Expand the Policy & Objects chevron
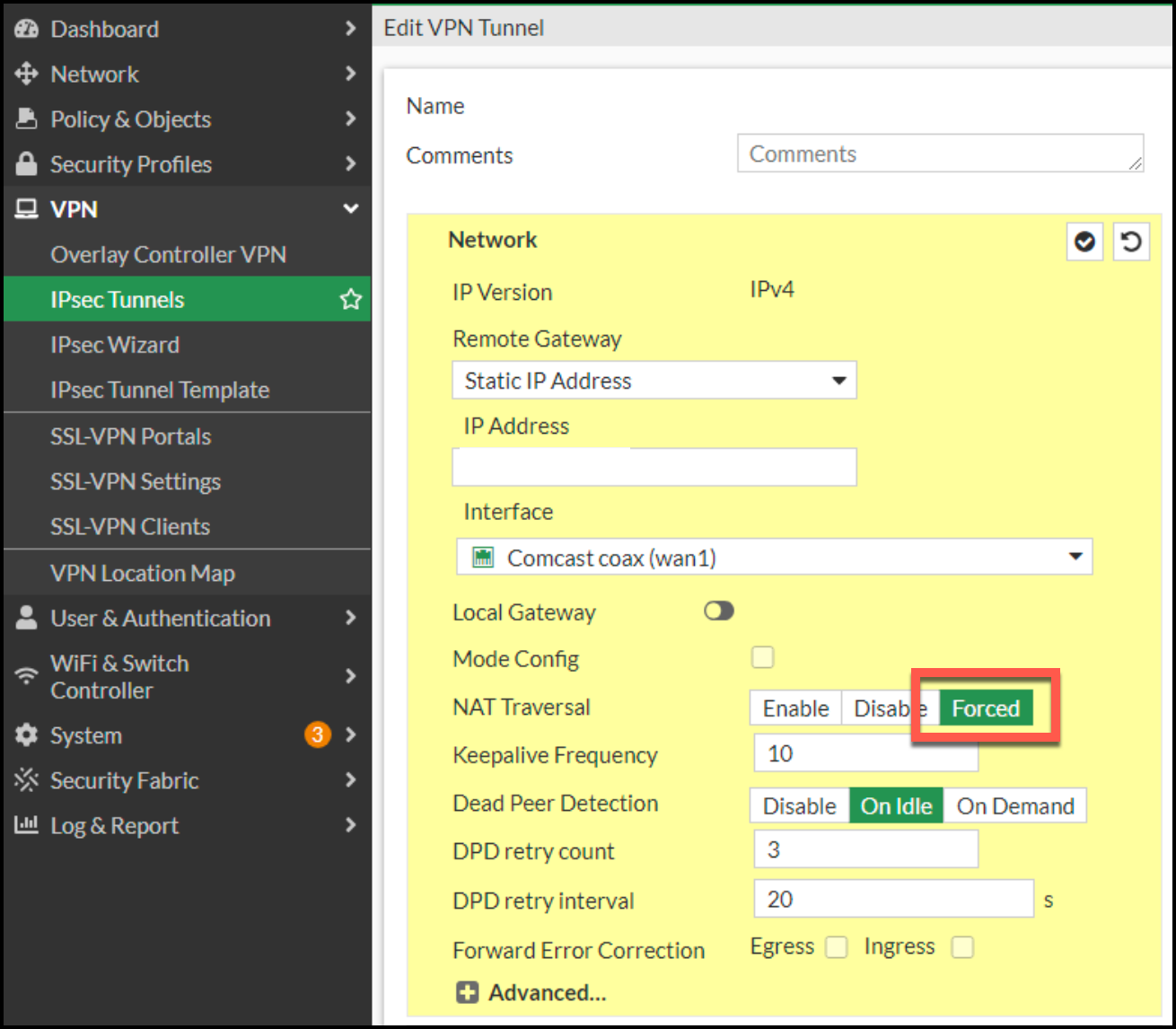Viewport: 1176px width, 1029px height. [x=350, y=119]
